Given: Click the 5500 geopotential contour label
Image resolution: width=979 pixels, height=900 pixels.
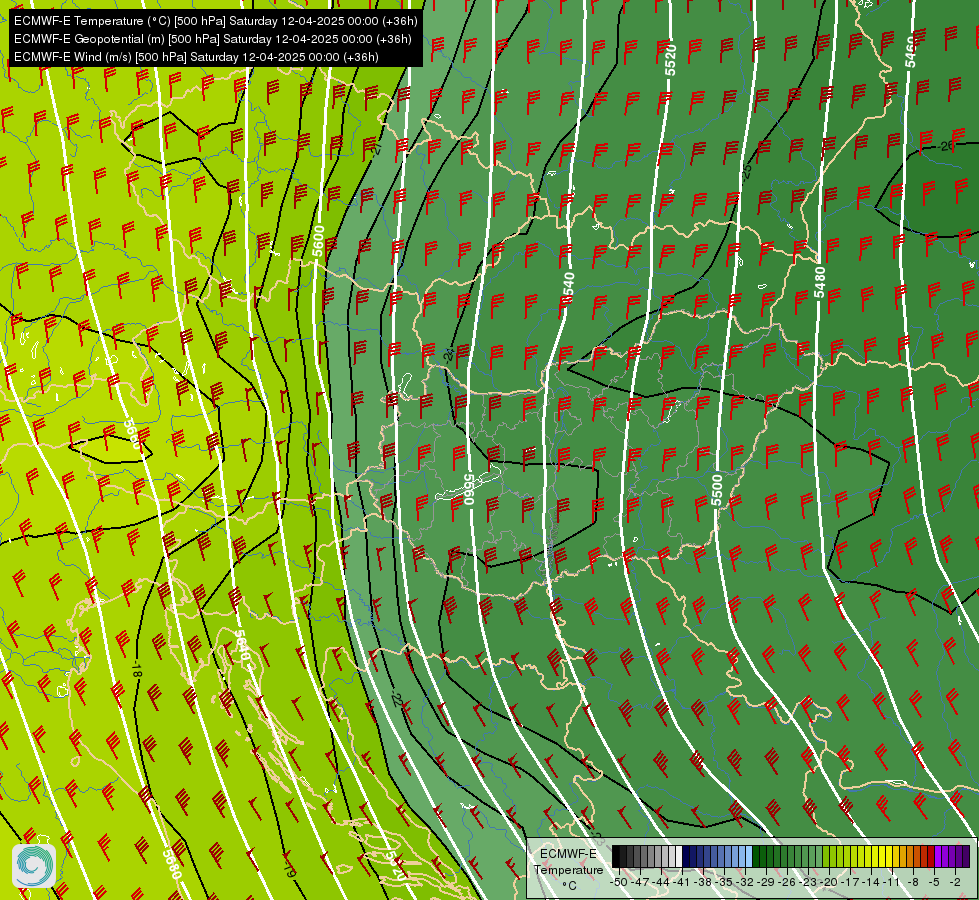Looking at the screenshot, I should coord(717,490).
